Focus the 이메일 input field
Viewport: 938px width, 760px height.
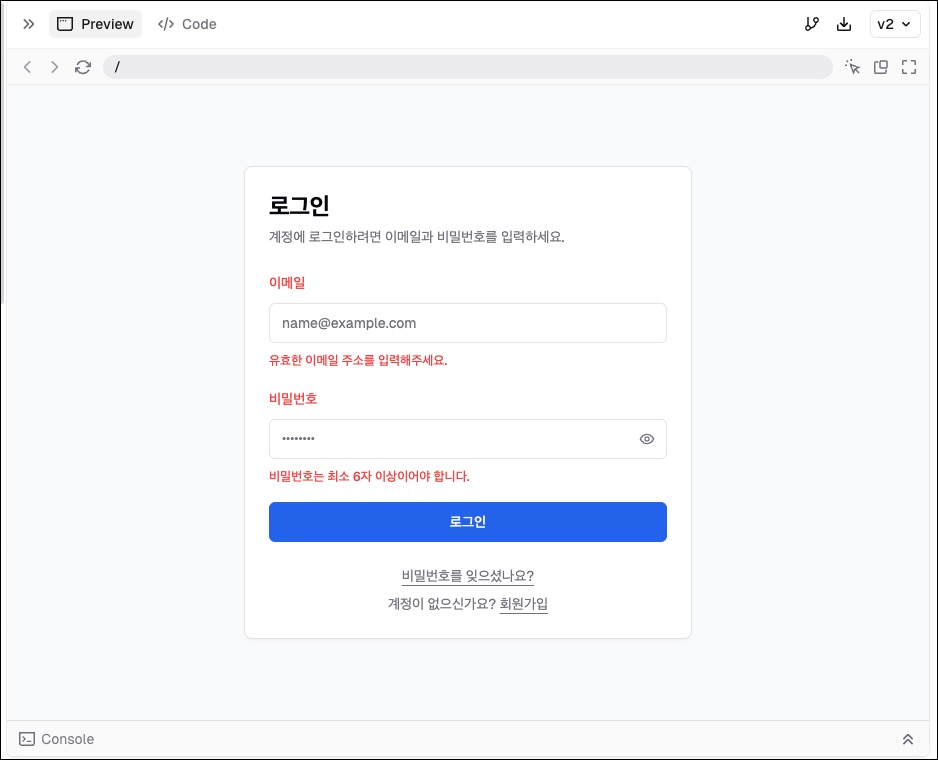tap(467, 323)
